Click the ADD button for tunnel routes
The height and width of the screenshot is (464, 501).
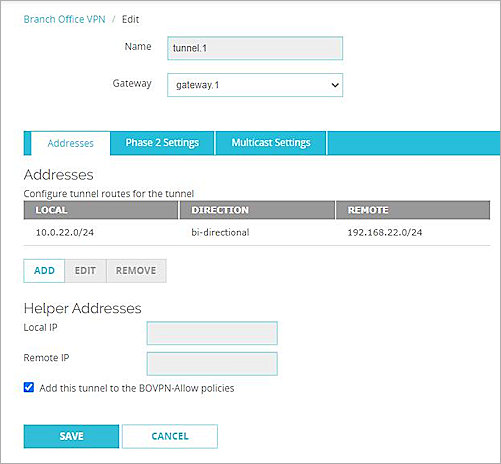point(44,271)
